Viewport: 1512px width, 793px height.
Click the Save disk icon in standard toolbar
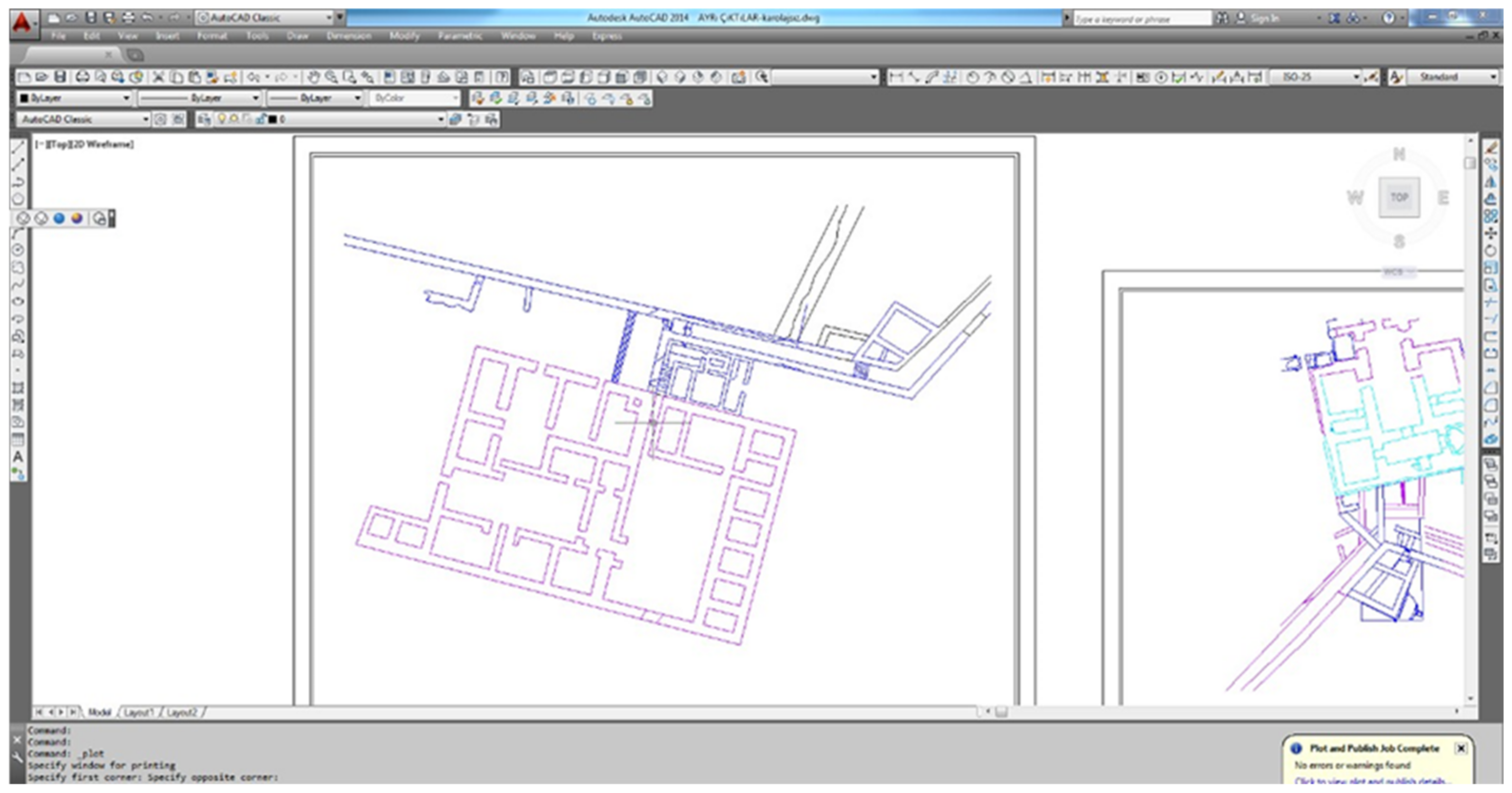pyautogui.click(x=60, y=77)
